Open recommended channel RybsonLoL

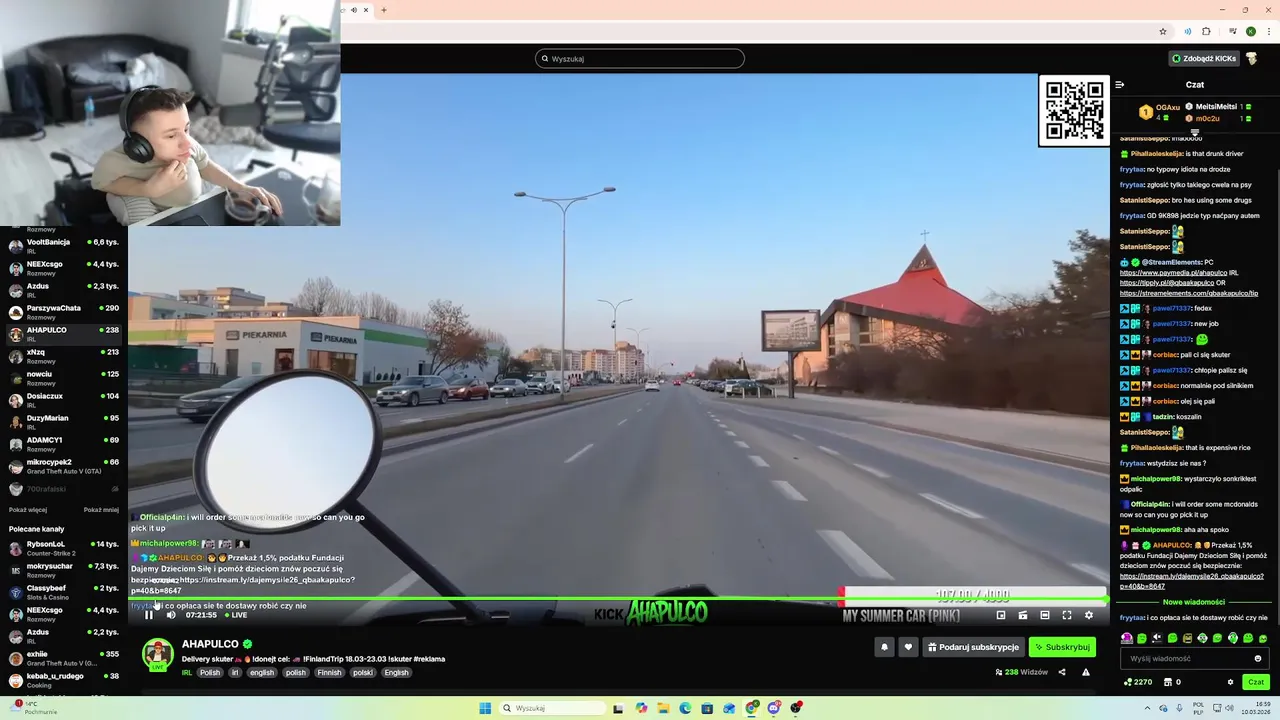pos(64,548)
